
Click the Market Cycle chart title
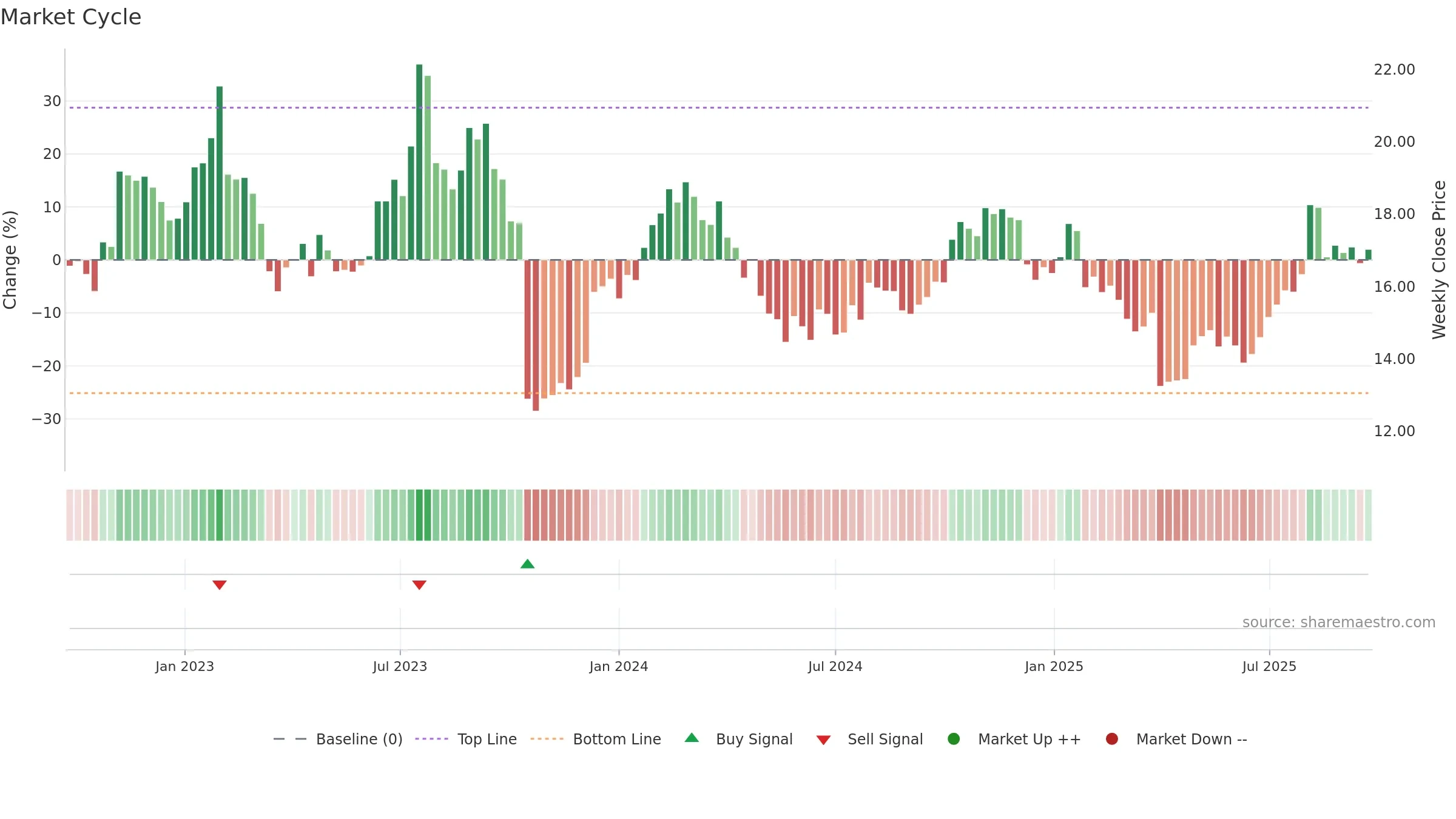click(71, 17)
